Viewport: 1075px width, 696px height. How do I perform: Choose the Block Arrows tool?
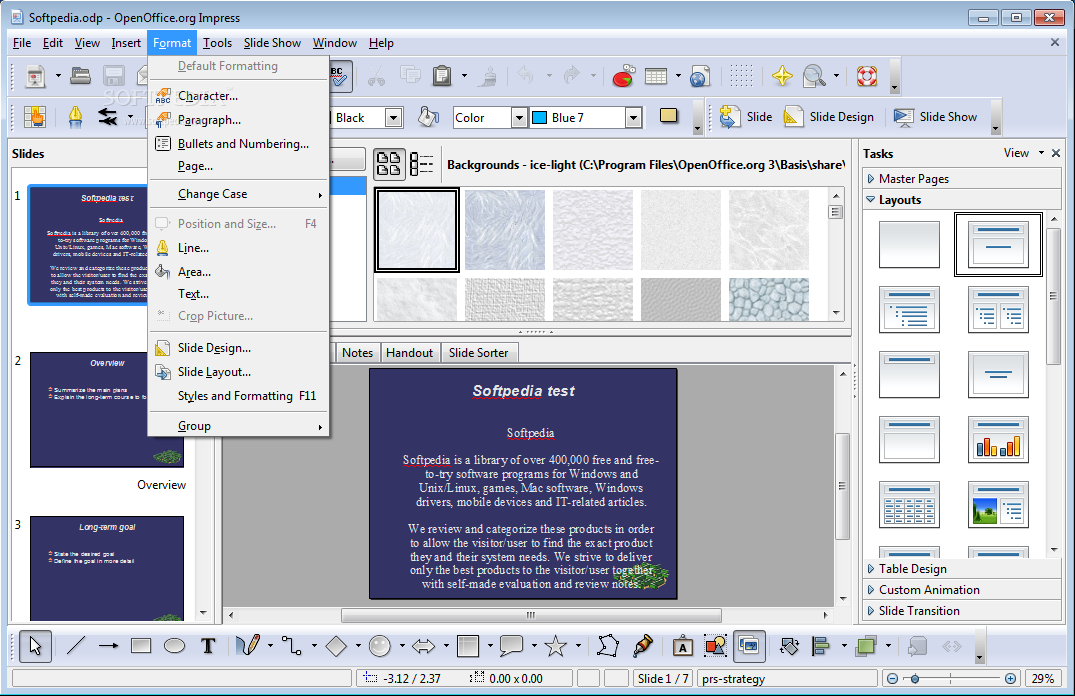point(424,646)
